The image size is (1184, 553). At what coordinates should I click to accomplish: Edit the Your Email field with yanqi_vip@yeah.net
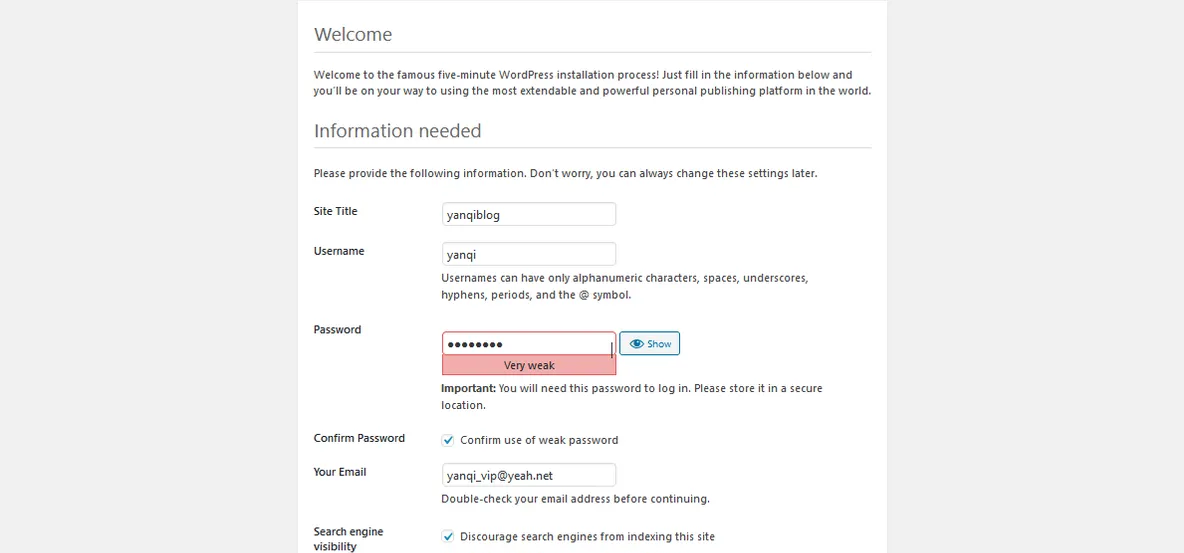pyautogui.click(x=529, y=474)
